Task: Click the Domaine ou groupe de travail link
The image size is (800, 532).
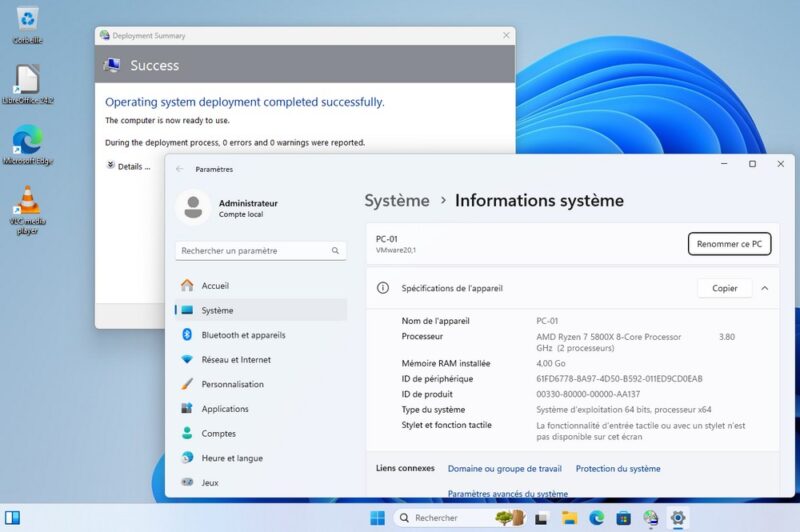Action: click(504, 468)
